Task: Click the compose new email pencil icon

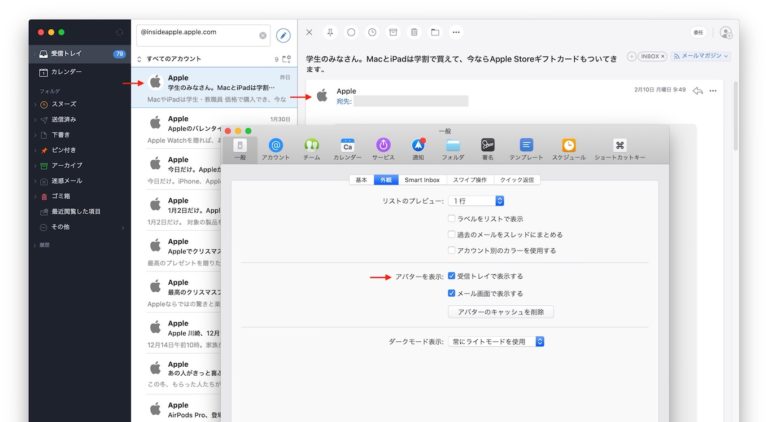Action: coord(283,35)
